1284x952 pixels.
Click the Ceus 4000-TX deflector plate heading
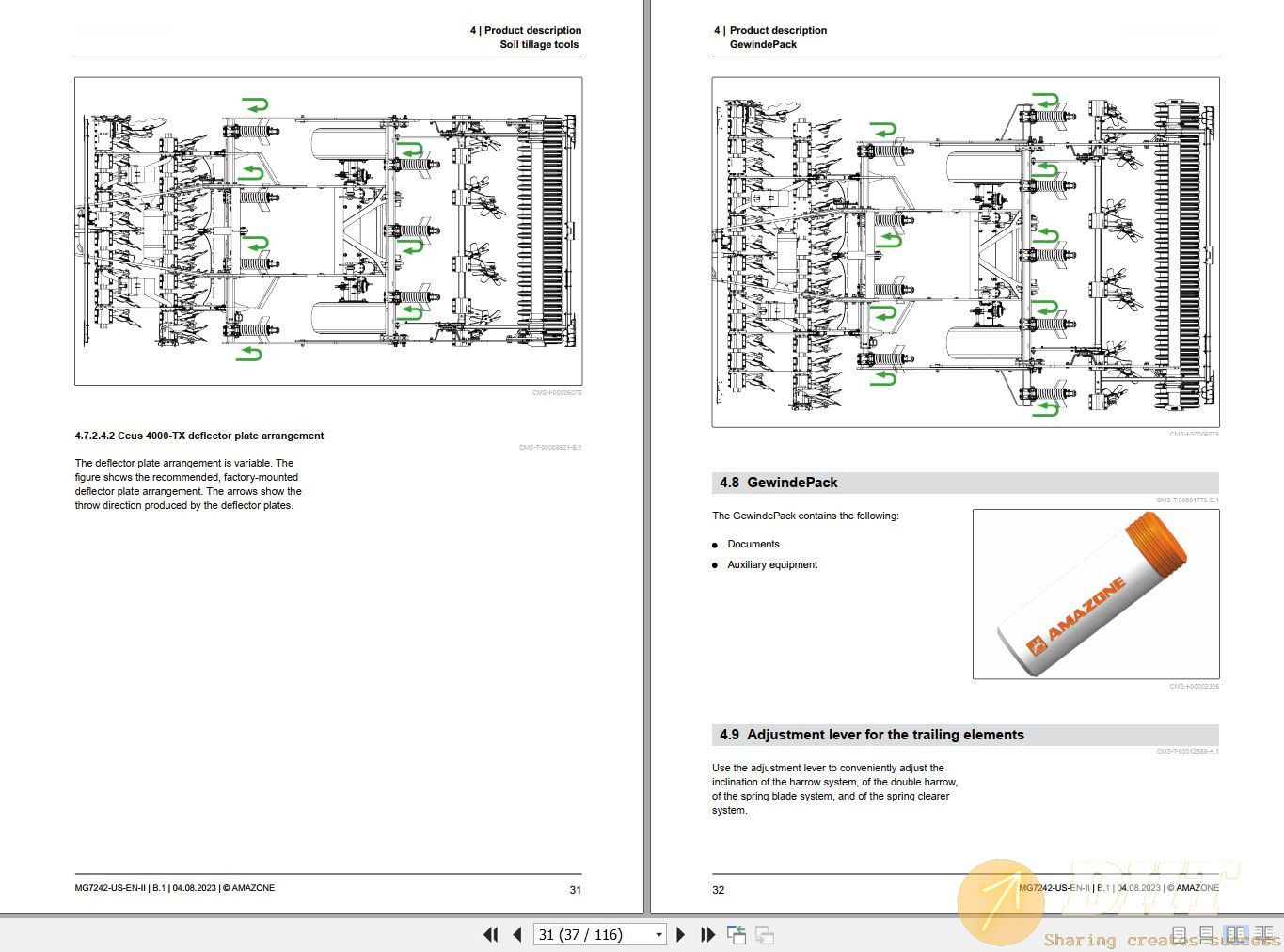pyautogui.click(x=199, y=436)
